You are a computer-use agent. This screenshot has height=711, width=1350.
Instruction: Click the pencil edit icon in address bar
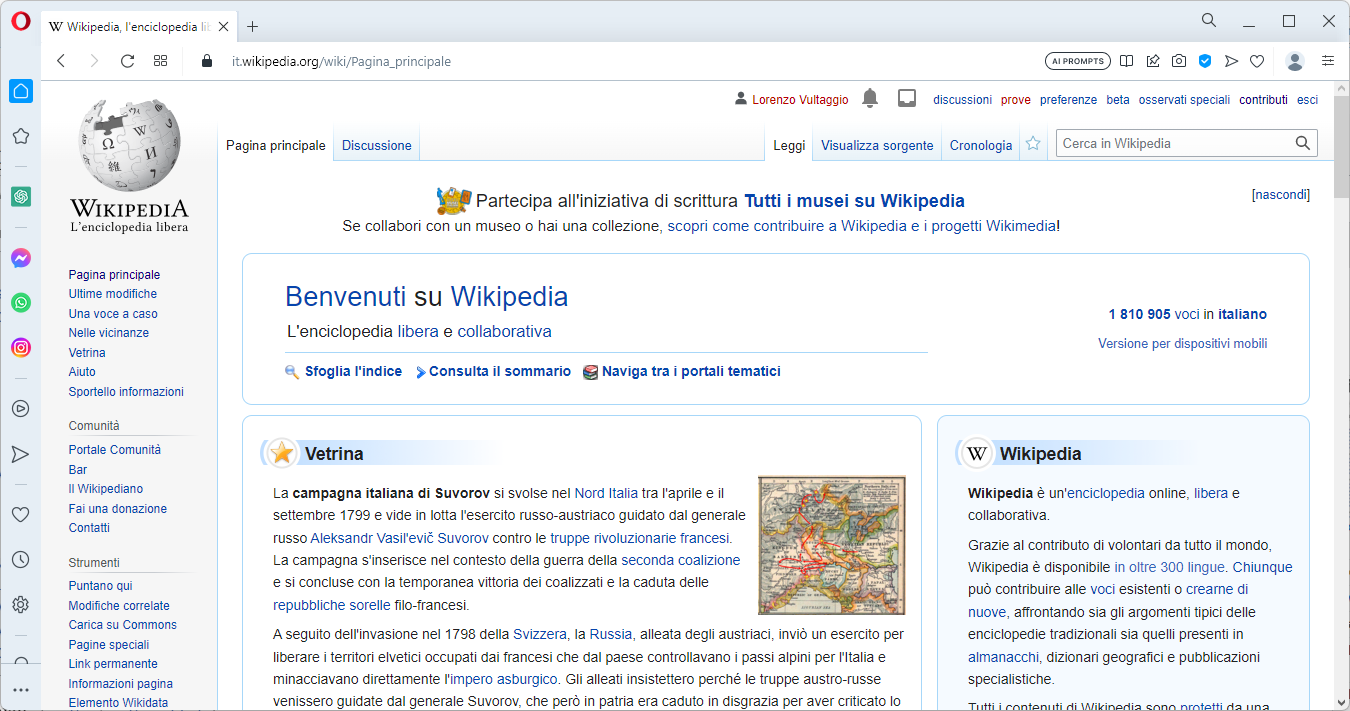coord(1153,61)
